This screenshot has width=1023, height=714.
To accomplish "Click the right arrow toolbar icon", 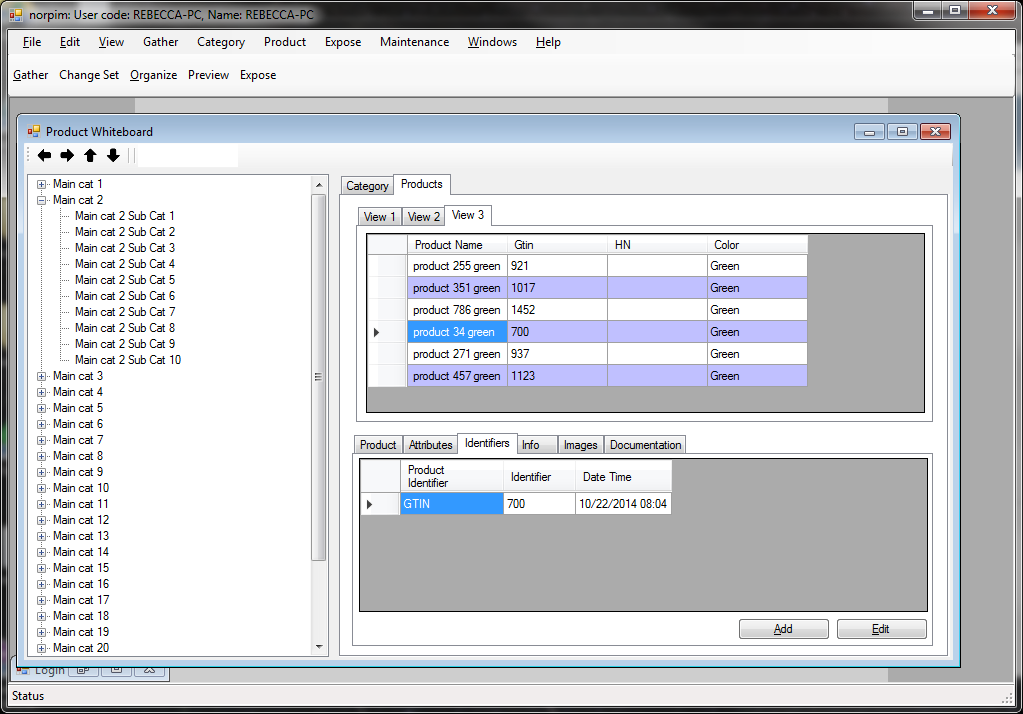I will click(x=67, y=155).
